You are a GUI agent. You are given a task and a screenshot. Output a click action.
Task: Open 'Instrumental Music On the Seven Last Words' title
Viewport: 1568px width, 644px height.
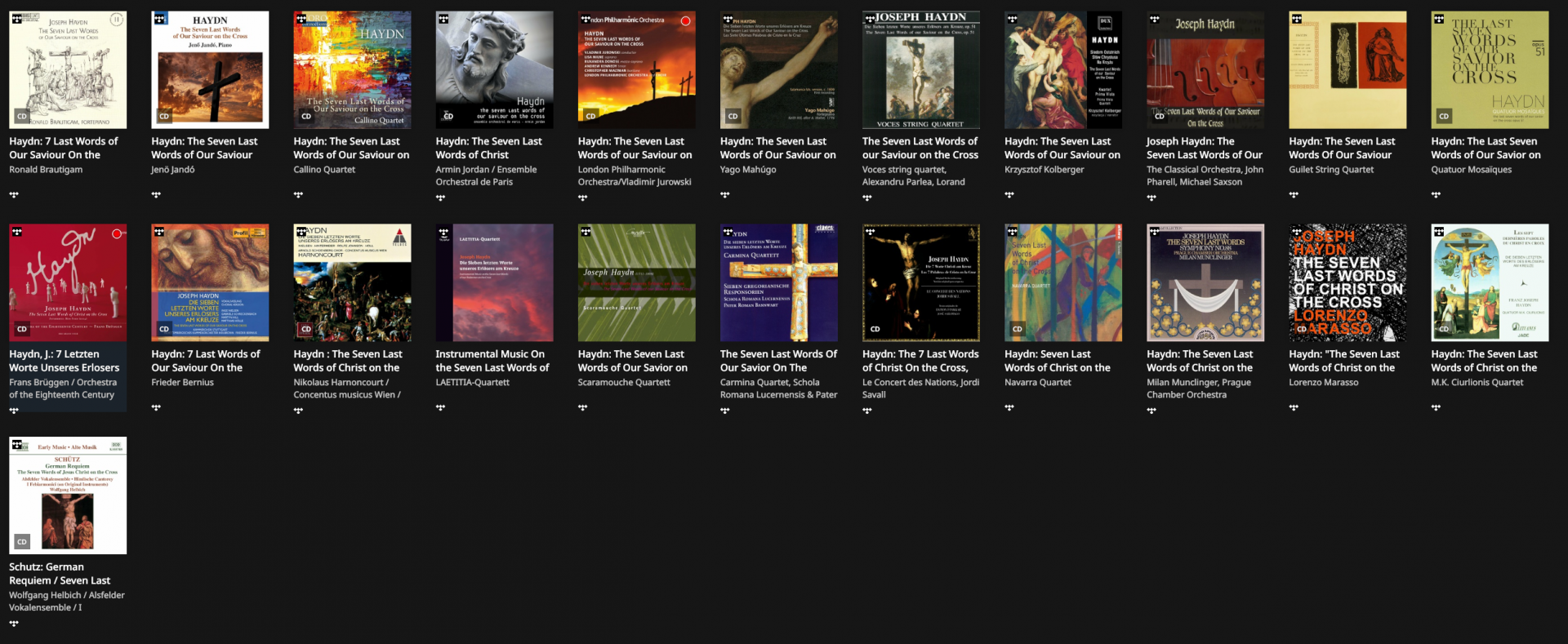pyautogui.click(x=492, y=361)
